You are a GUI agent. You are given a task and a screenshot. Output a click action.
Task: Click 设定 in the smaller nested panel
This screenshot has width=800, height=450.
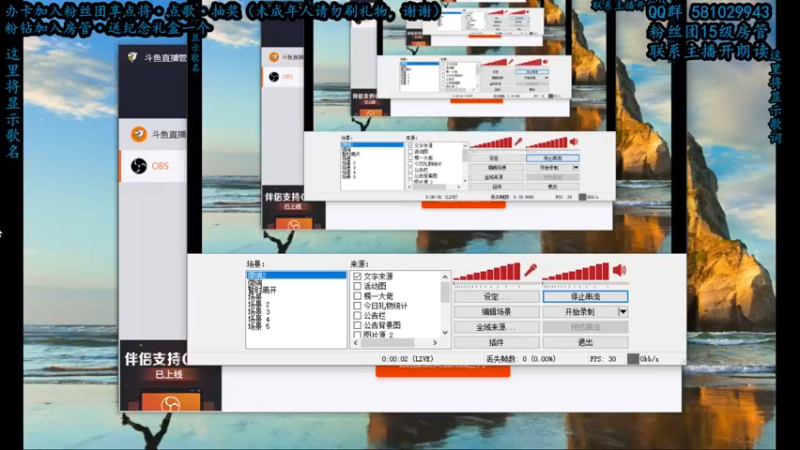click(x=496, y=158)
